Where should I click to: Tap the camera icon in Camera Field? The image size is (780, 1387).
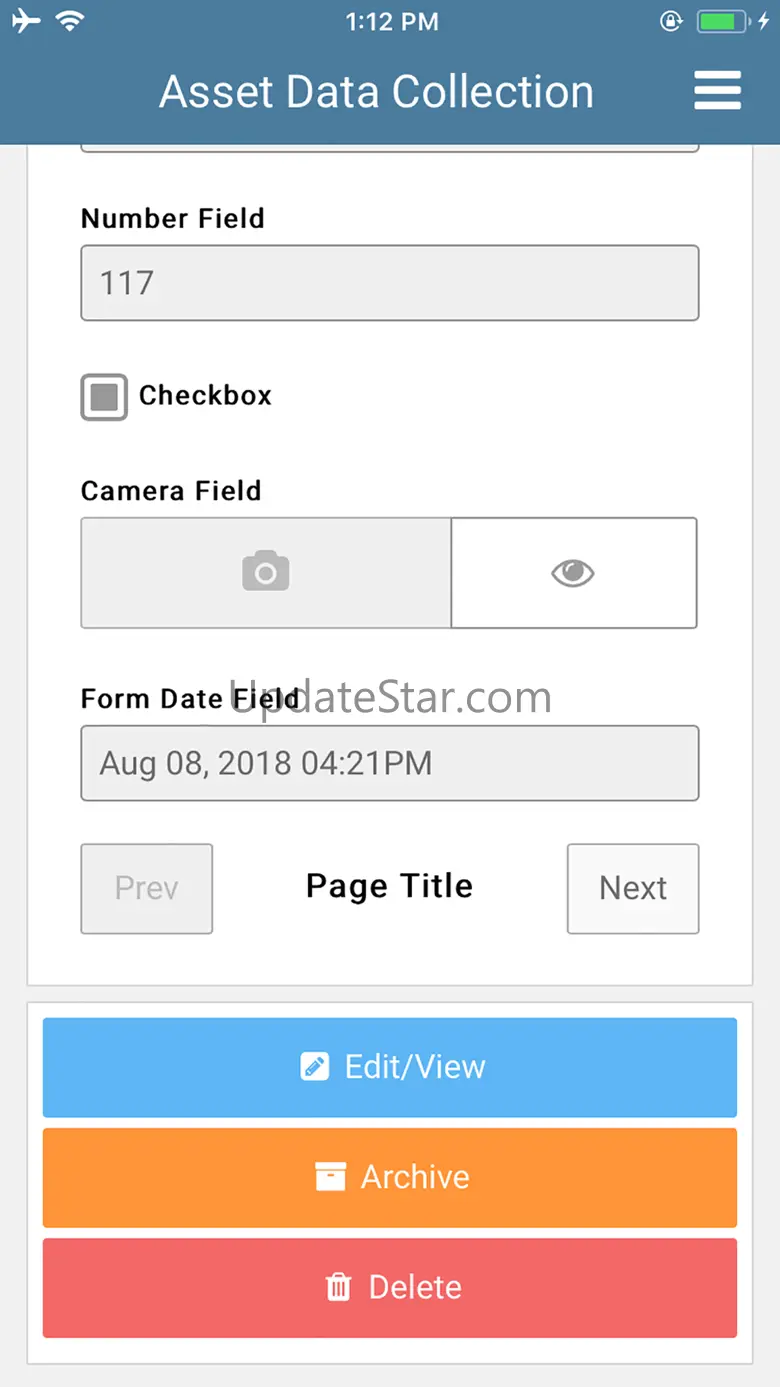[266, 572]
